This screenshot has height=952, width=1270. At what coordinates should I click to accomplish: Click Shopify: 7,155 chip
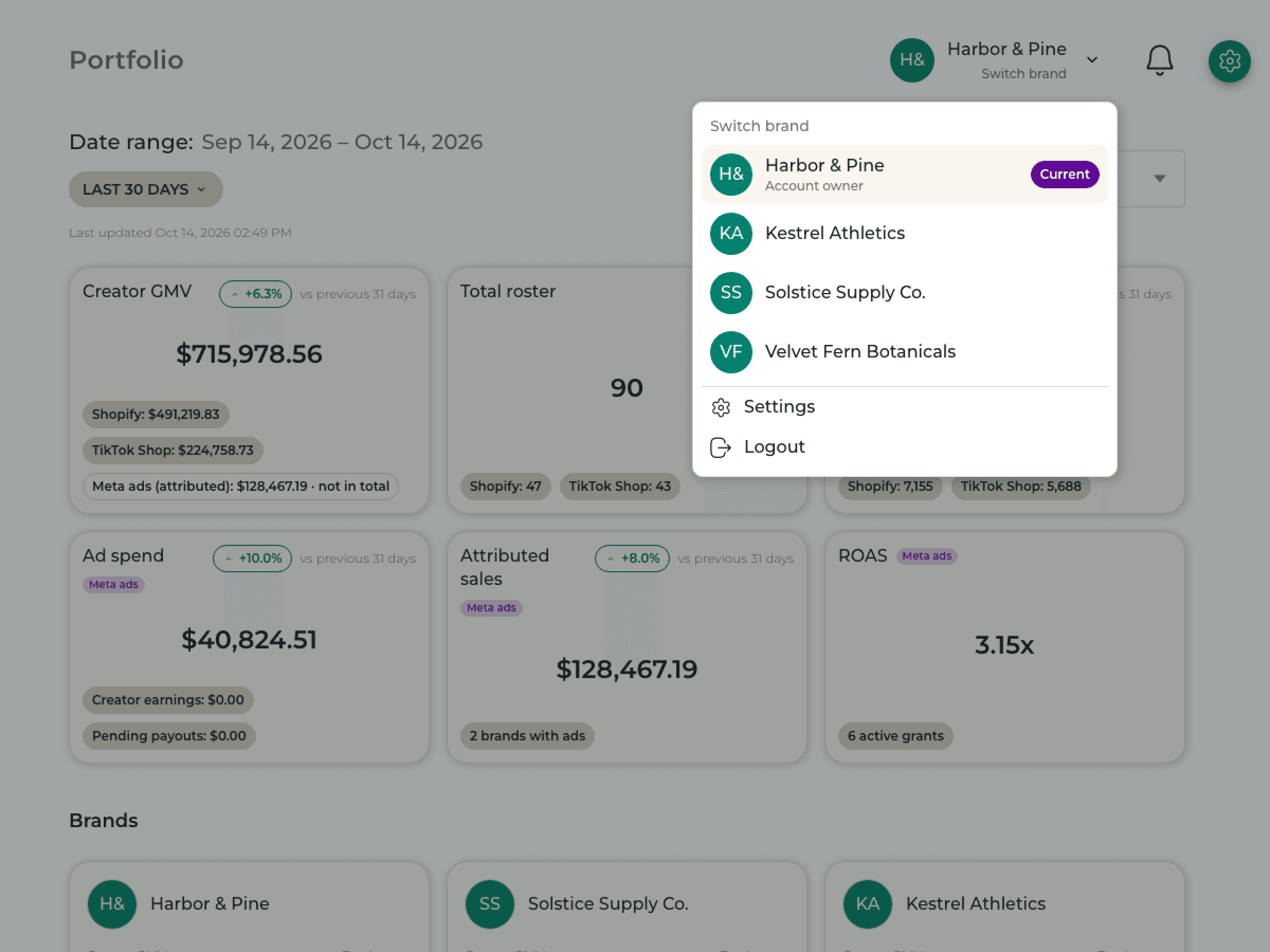tap(890, 487)
